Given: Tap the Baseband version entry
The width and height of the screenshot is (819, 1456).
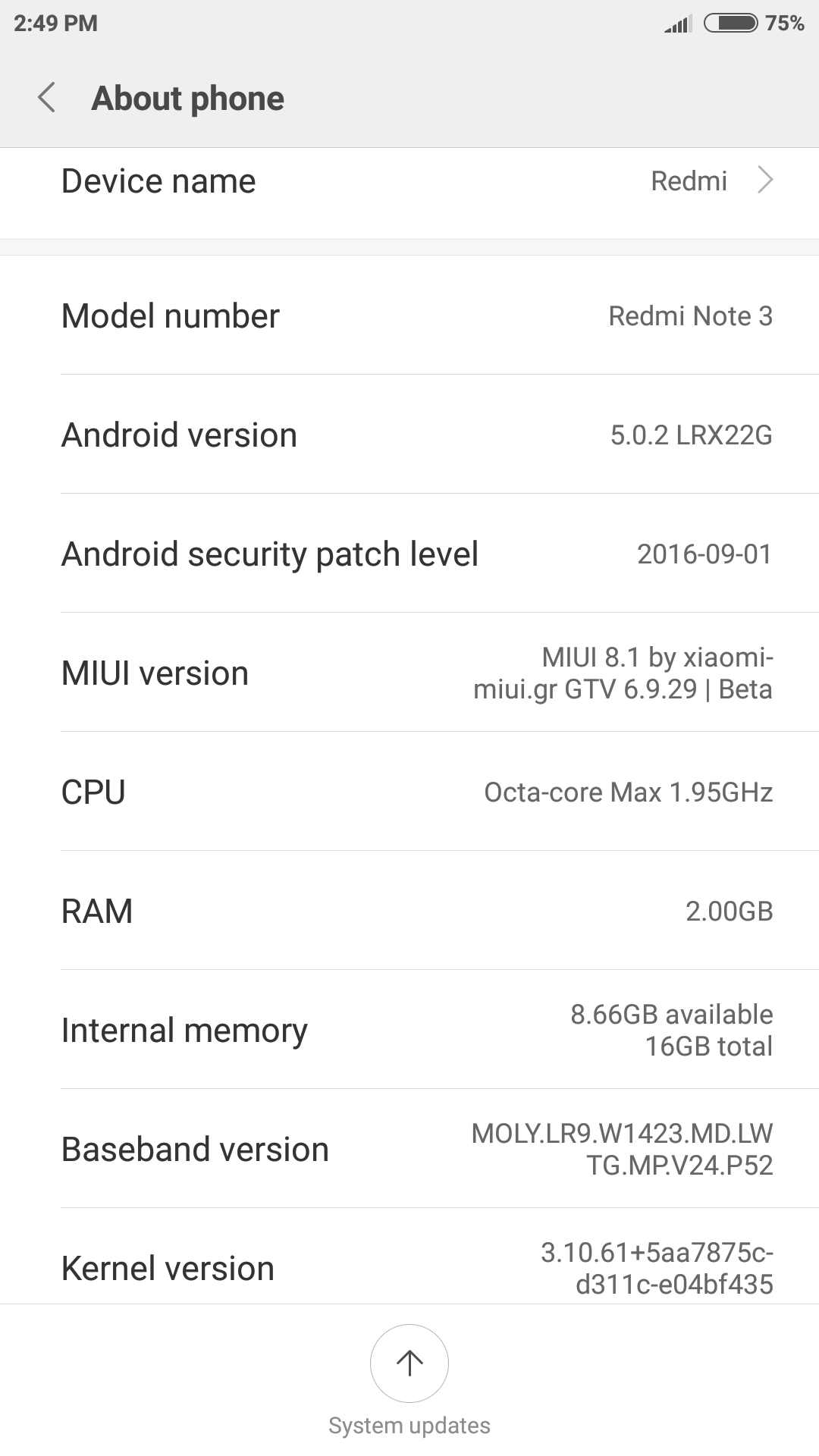Looking at the screenshot, I should coord(409,1149).
